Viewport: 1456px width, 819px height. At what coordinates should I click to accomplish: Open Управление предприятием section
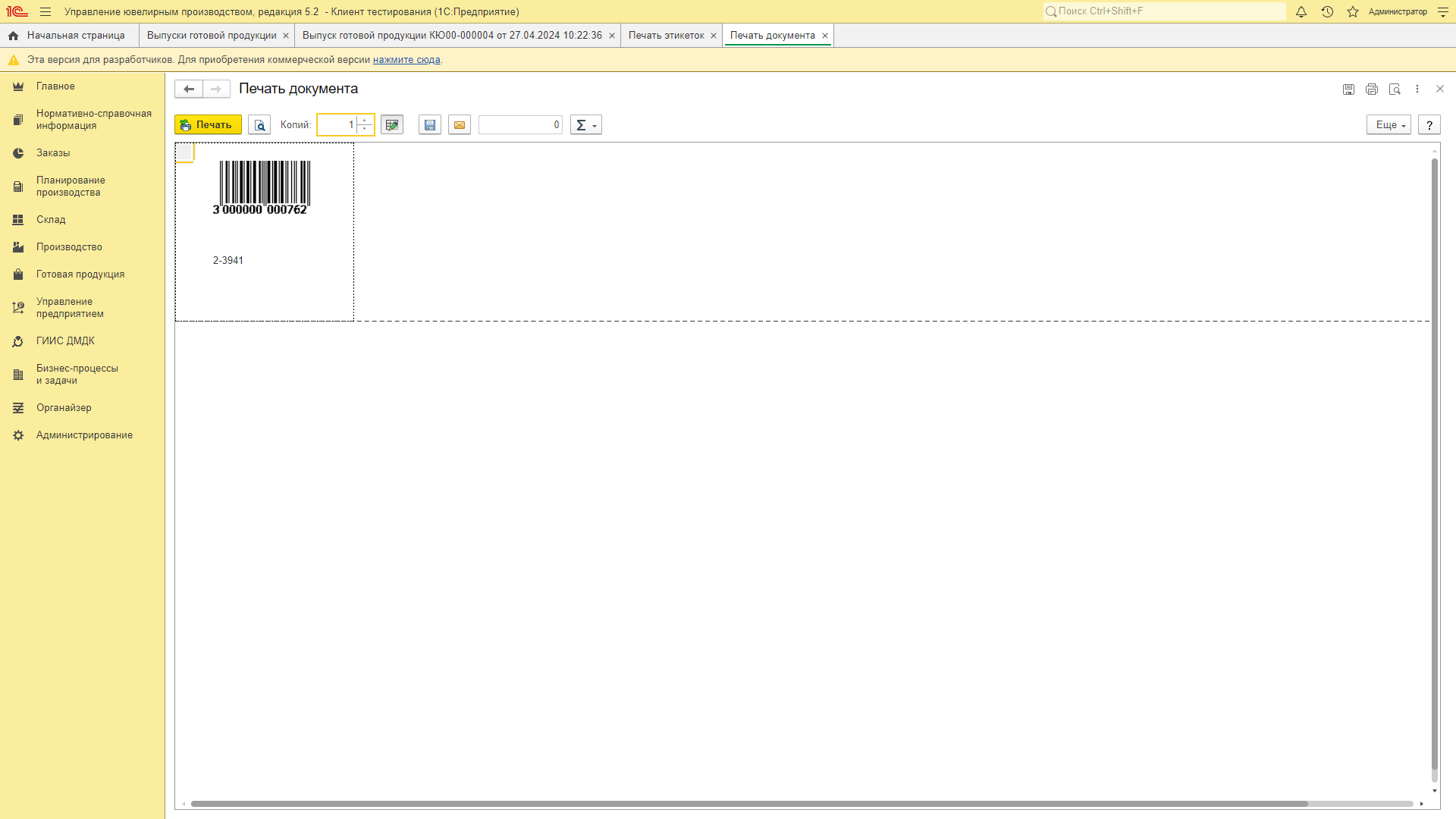(82, 308)
